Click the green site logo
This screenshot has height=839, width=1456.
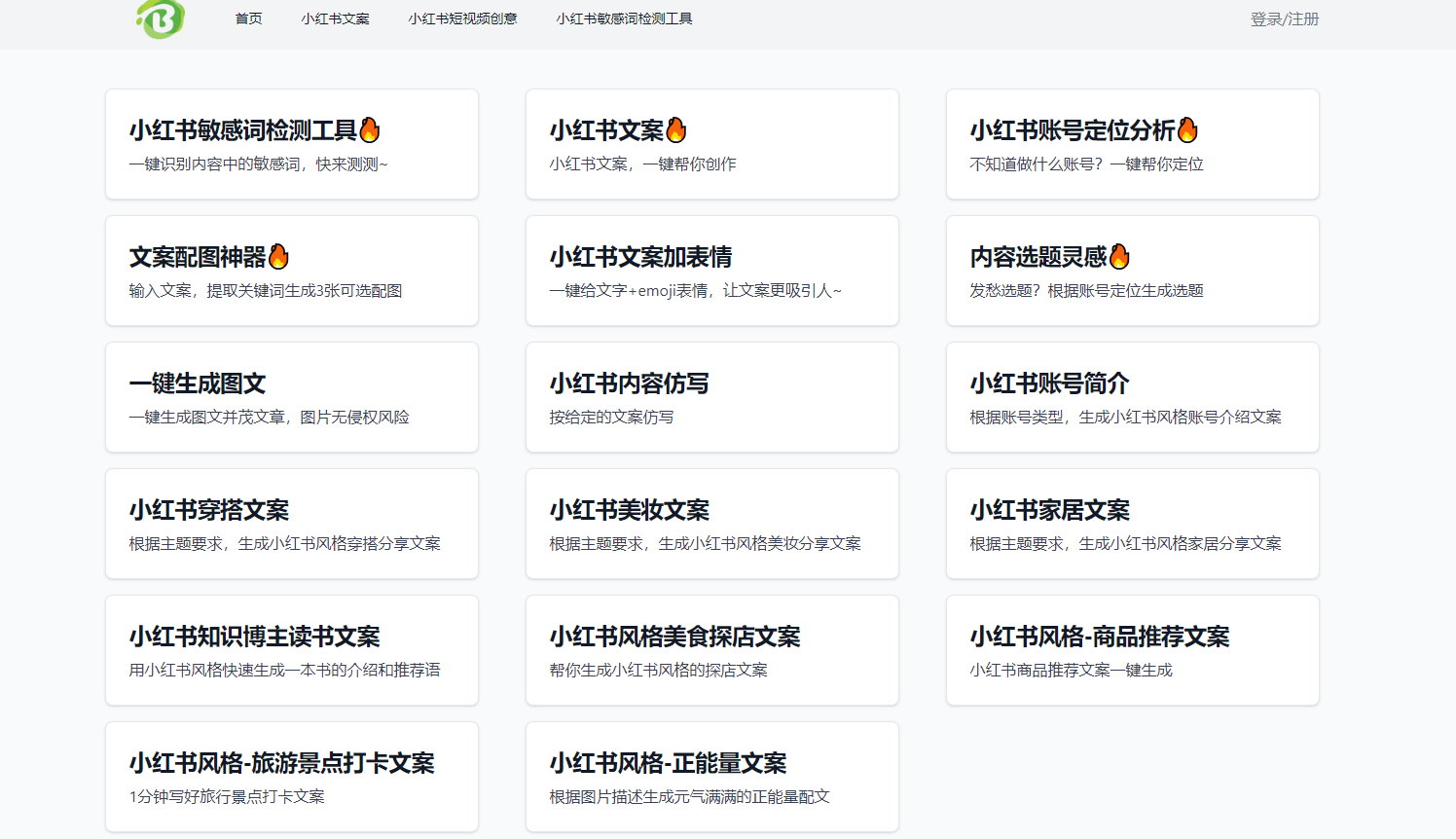click(x=161, y=18)
